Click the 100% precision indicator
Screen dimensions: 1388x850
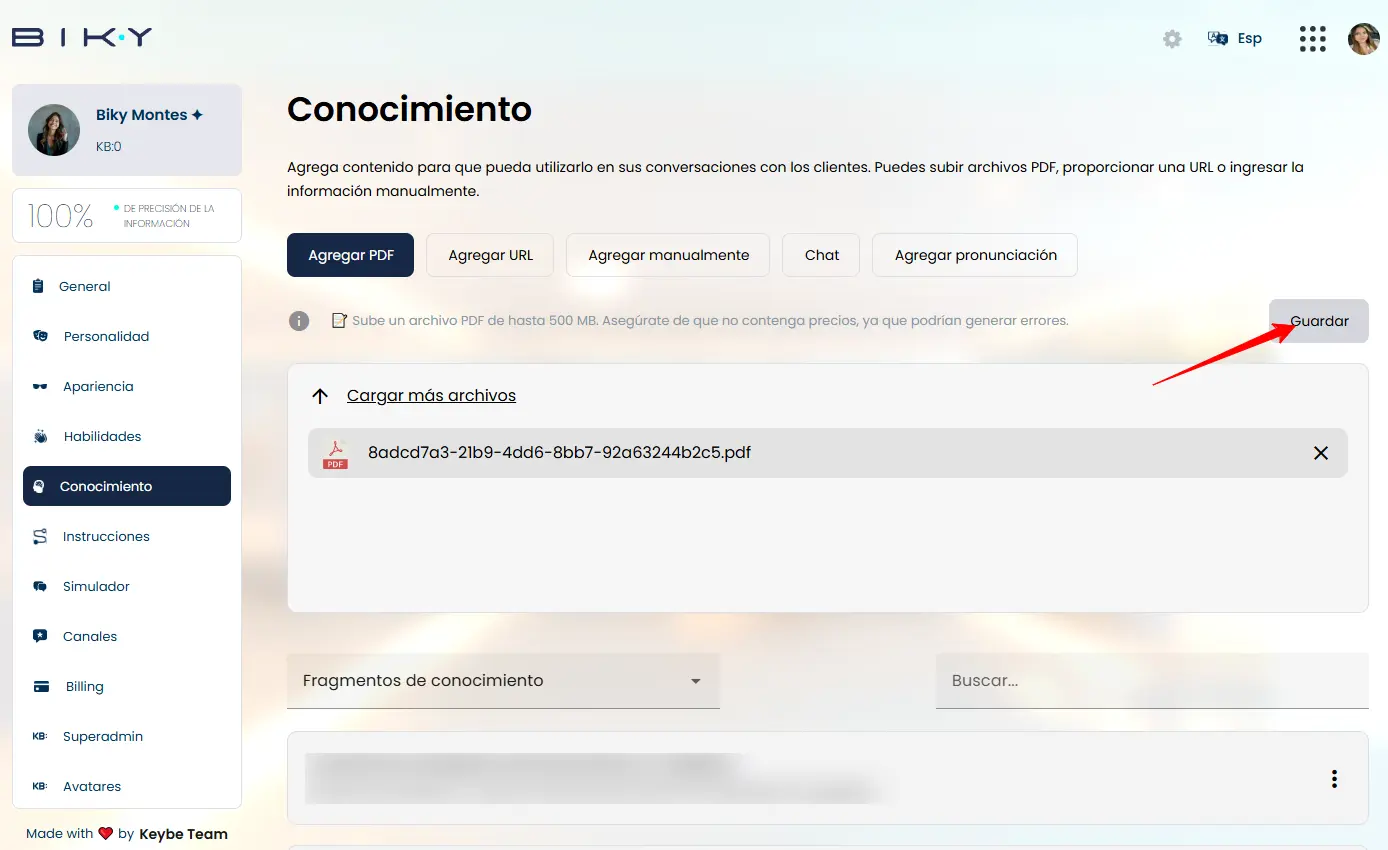127,216
